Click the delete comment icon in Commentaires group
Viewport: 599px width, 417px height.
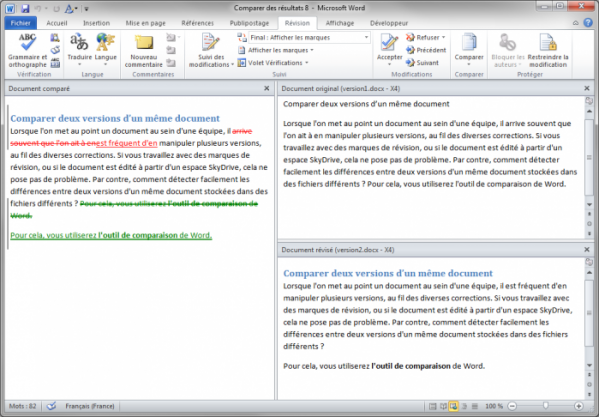point(171,37)
